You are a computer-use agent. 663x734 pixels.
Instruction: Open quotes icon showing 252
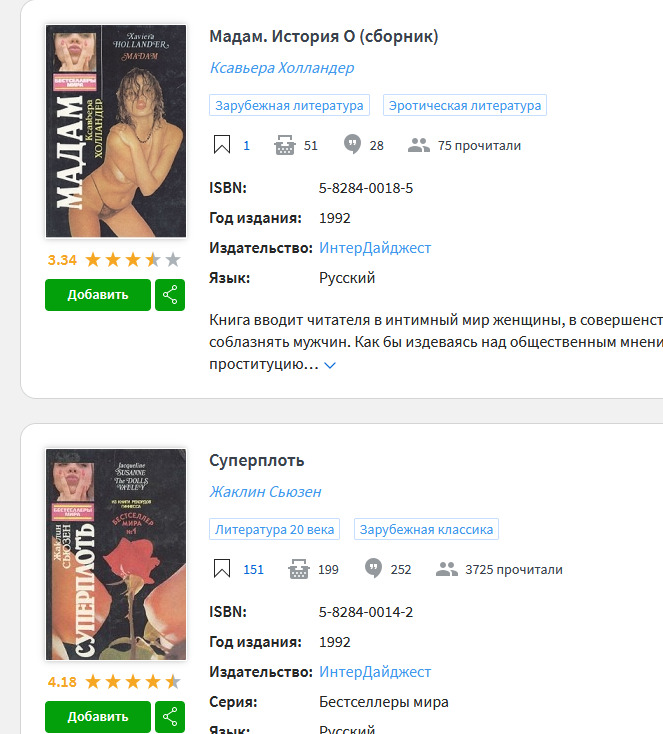373,569
